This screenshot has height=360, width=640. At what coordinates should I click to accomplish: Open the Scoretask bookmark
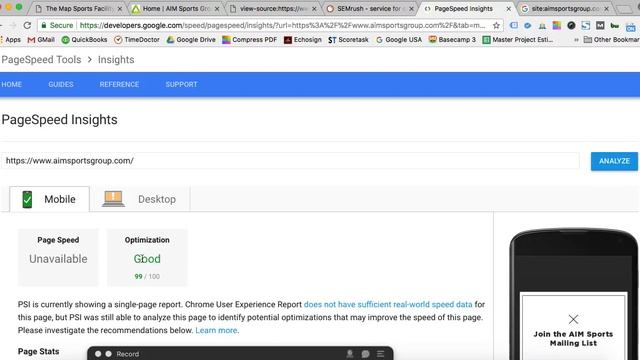(348, 40)
